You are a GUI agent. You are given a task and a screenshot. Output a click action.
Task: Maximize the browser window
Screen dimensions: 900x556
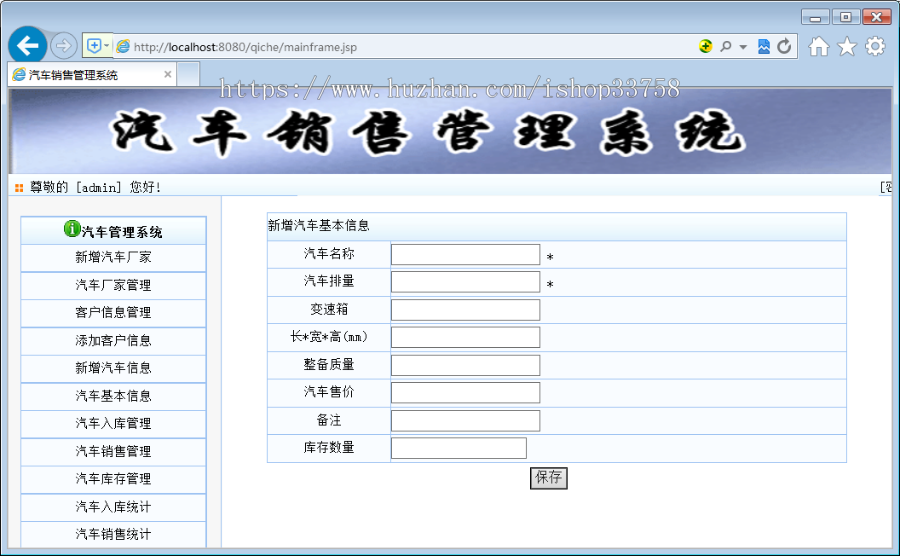point(845,17)
